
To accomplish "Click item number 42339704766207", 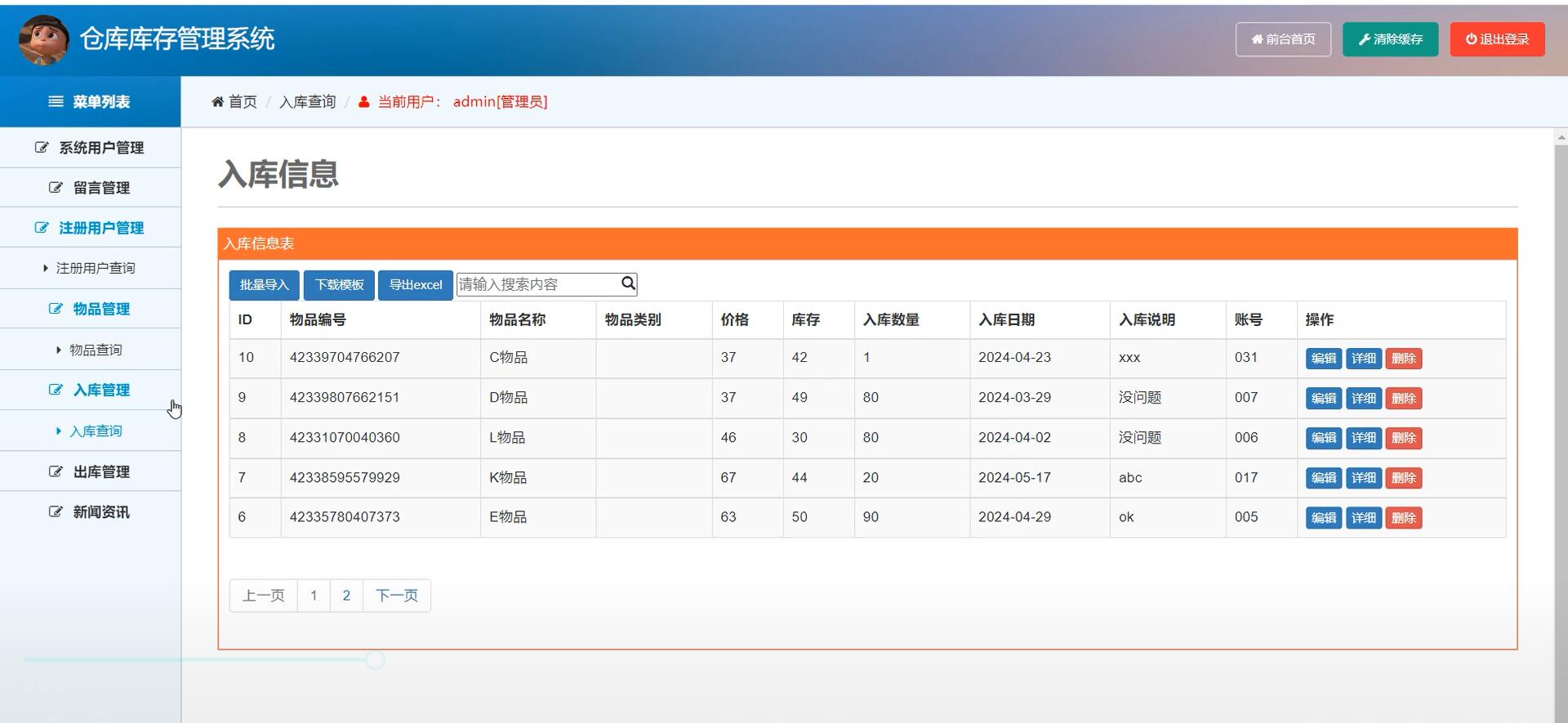I will pos(345,358).
